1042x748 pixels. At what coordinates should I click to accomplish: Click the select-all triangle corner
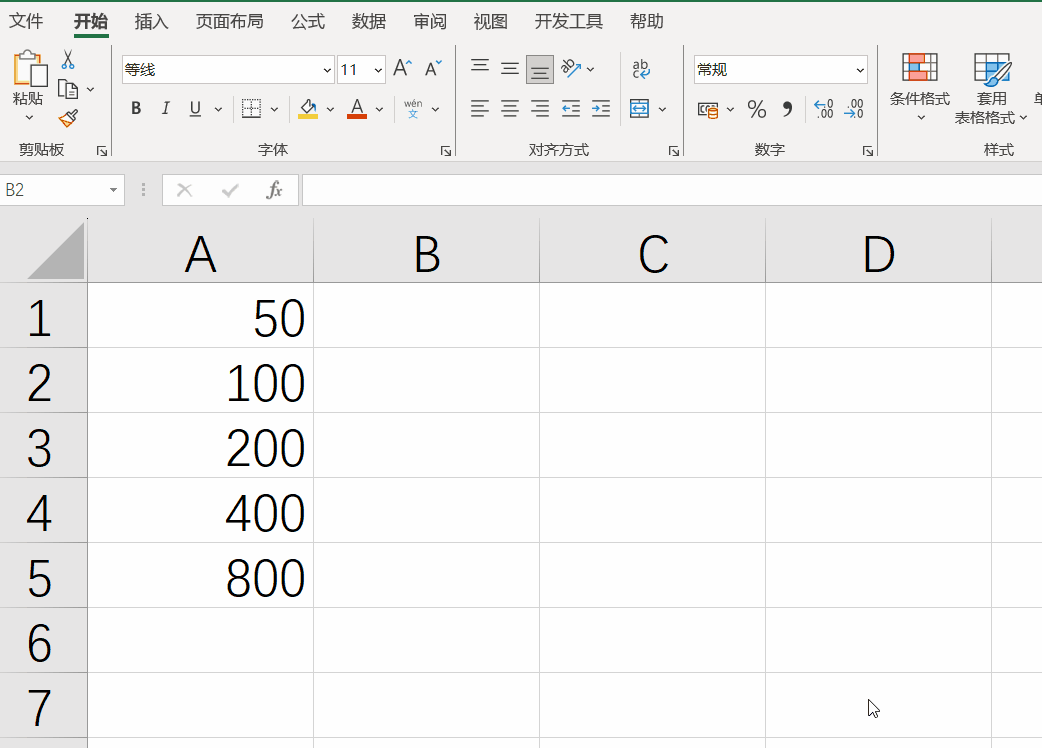tap(56, 251)
